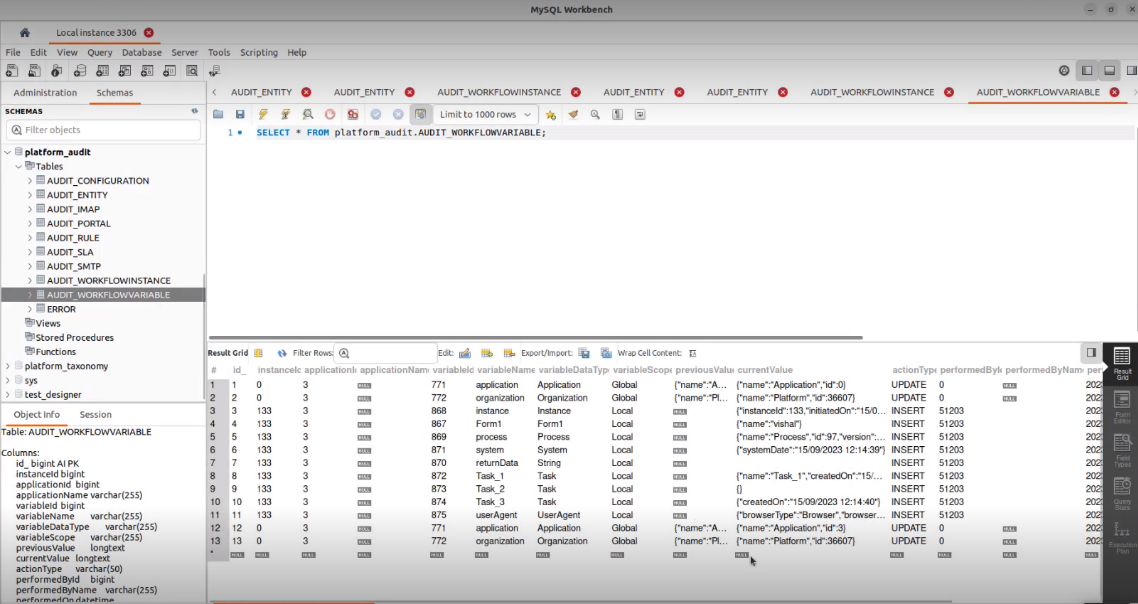Screen dimensions: 1138x604
Task: Commit transaction check icon
Action: point(375,115)
